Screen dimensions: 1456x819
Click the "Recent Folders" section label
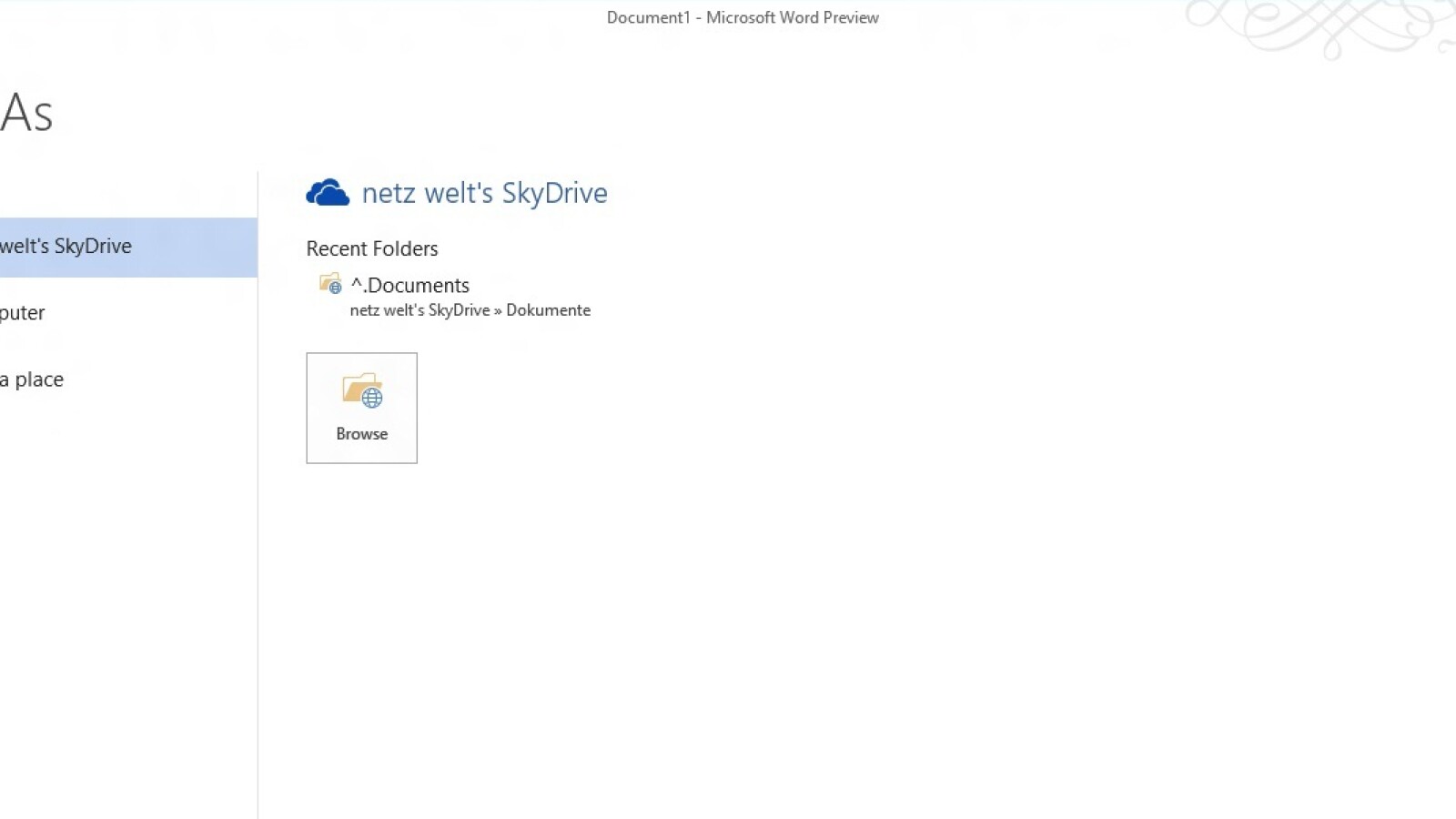click(371, 248)
